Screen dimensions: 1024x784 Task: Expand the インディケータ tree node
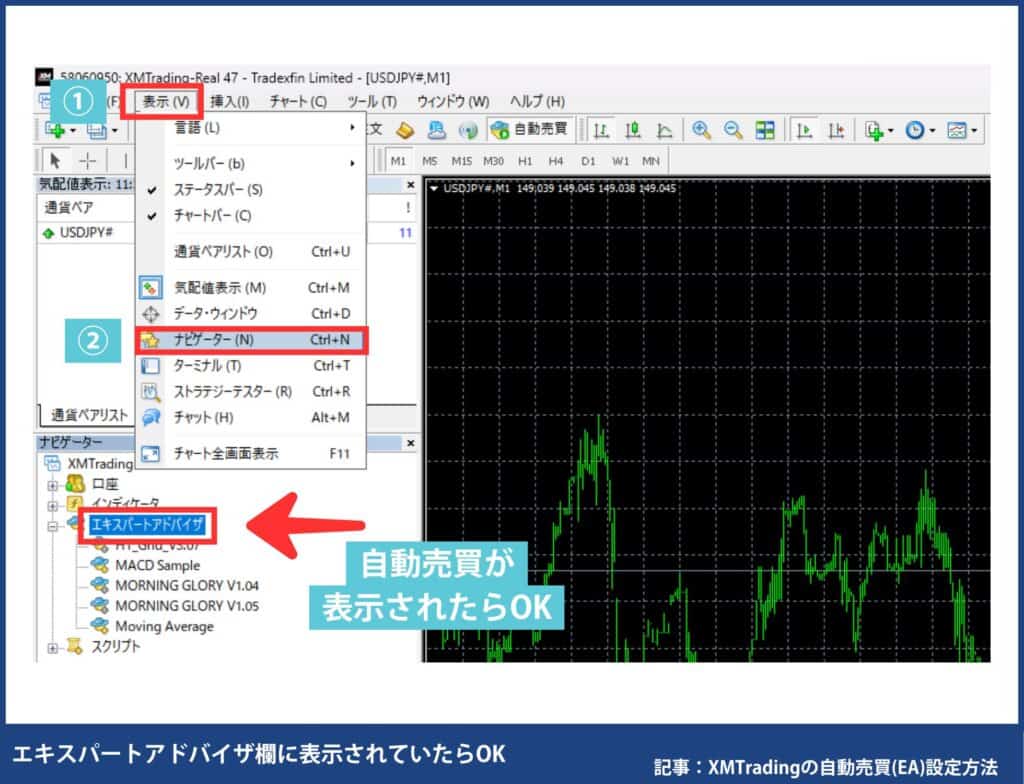[x=53, y=505]
